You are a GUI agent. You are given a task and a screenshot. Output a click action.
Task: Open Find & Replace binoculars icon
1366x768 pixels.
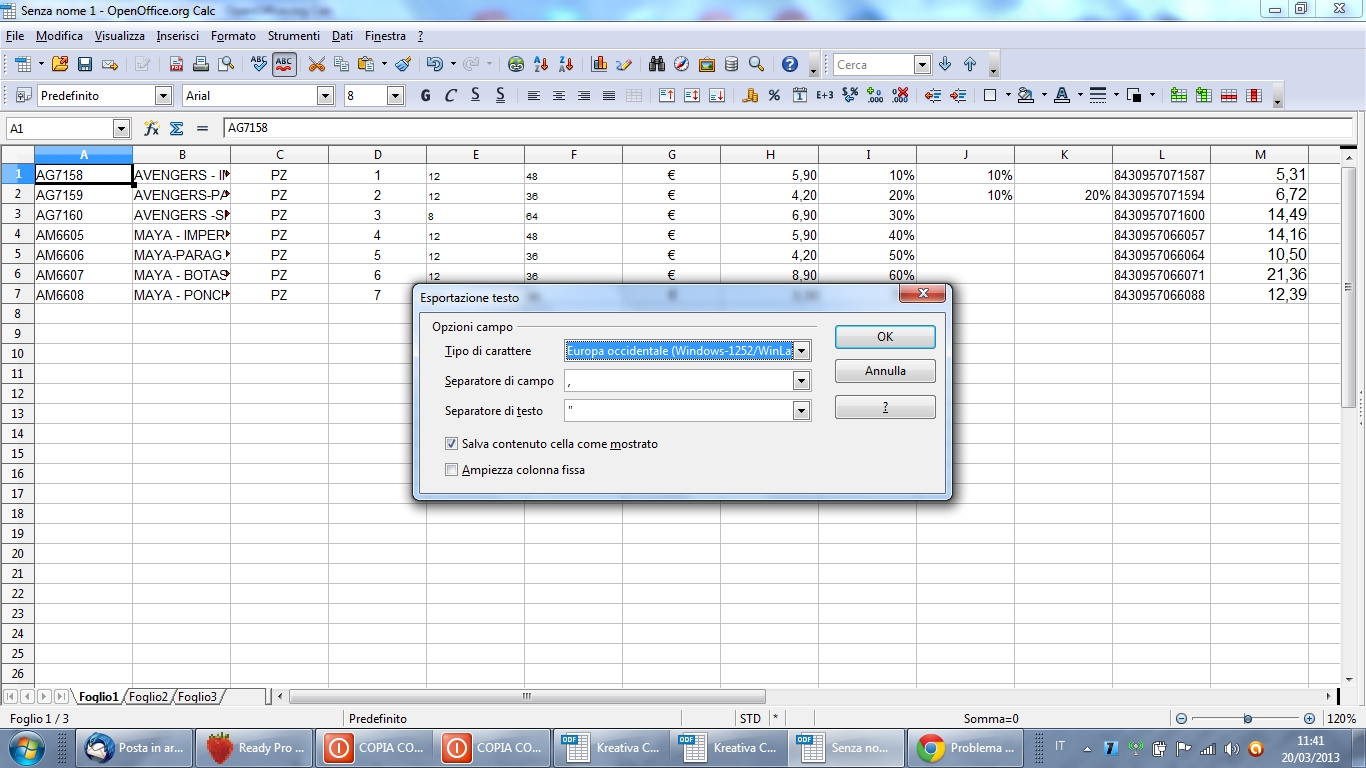pyautogui.click(x=657, y=65)
